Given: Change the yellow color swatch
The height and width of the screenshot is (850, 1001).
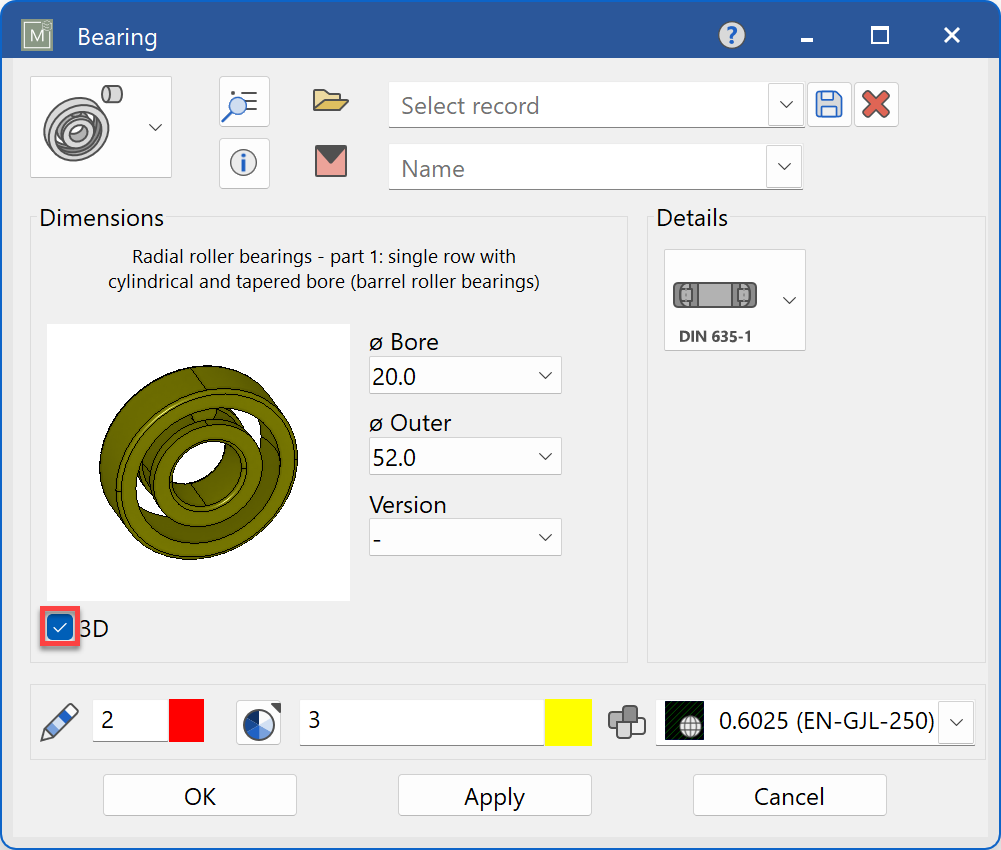Looking at the screenshot, I should [568, 721].
